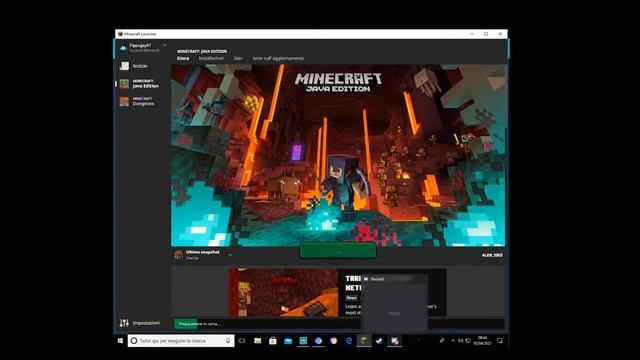Click the Ultimo snapshot chest icon

click(x=178, y=255)
